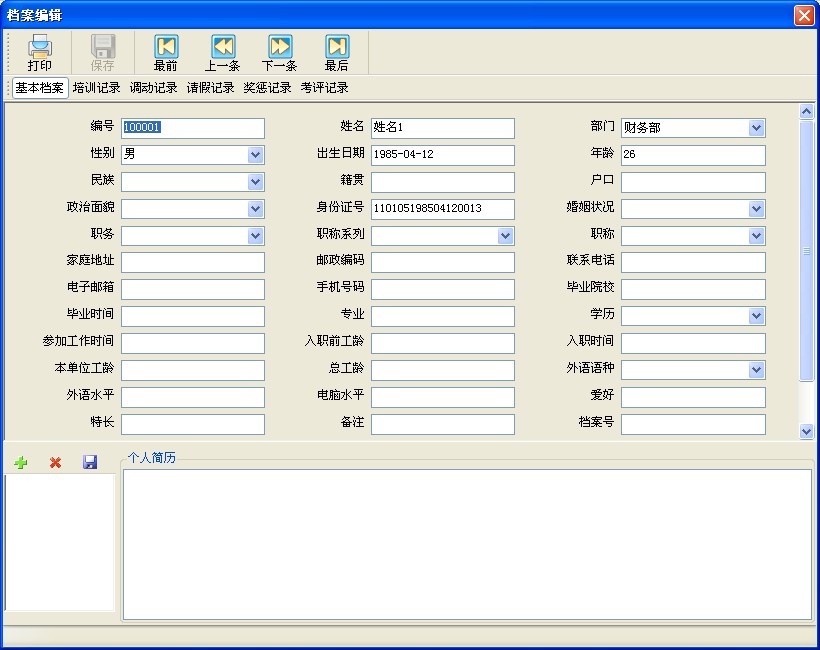The width and height of the screenshot is (820, 650).
Task: Click the 档案号 input field
Action: click(693, 424)
